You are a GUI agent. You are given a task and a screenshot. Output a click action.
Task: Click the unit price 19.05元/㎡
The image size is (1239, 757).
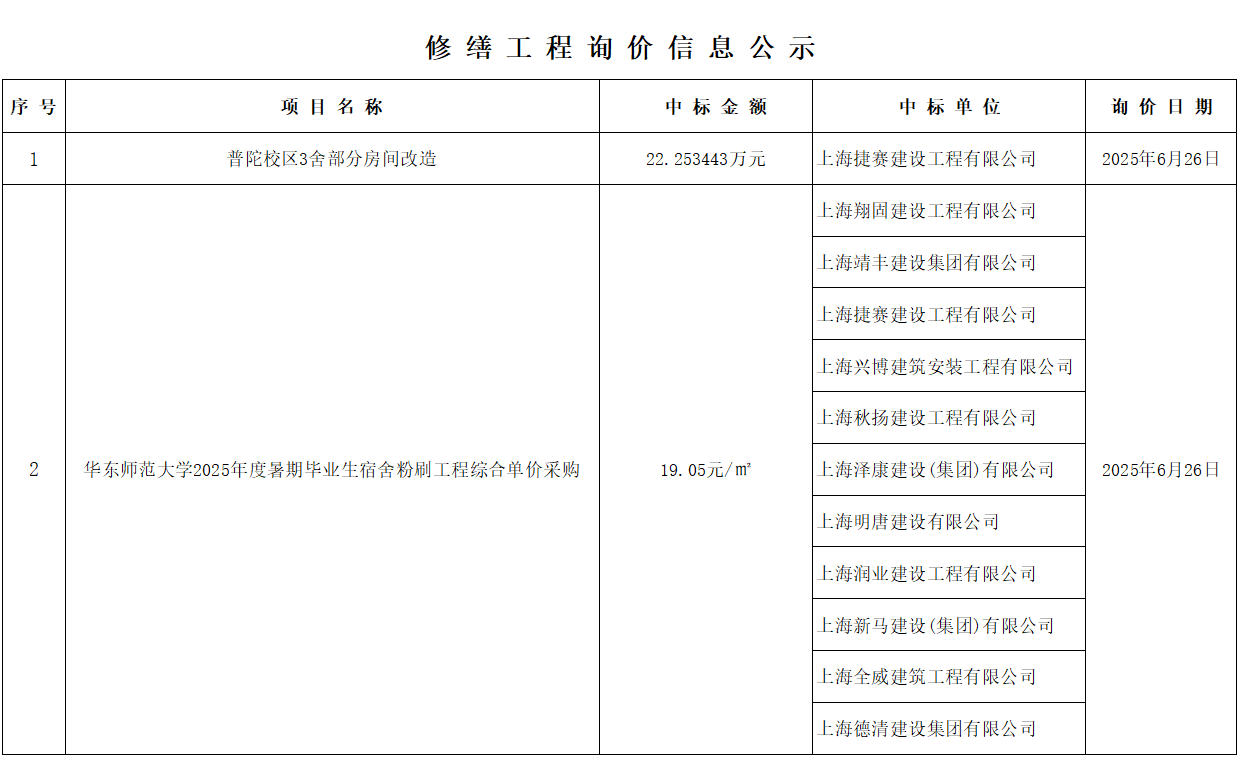click(x=706, y=469)
